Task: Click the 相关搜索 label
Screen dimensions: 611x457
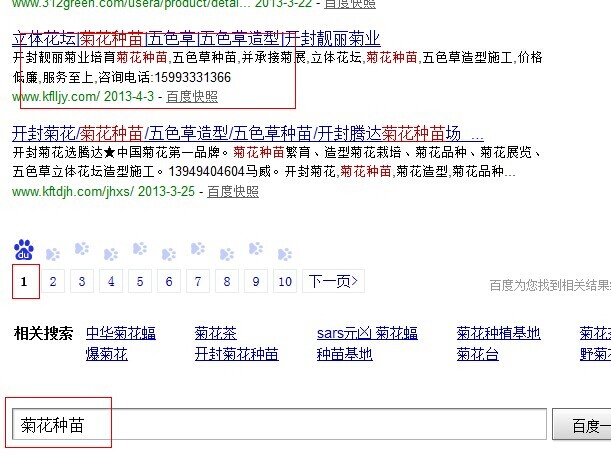Action: point(43,333)
